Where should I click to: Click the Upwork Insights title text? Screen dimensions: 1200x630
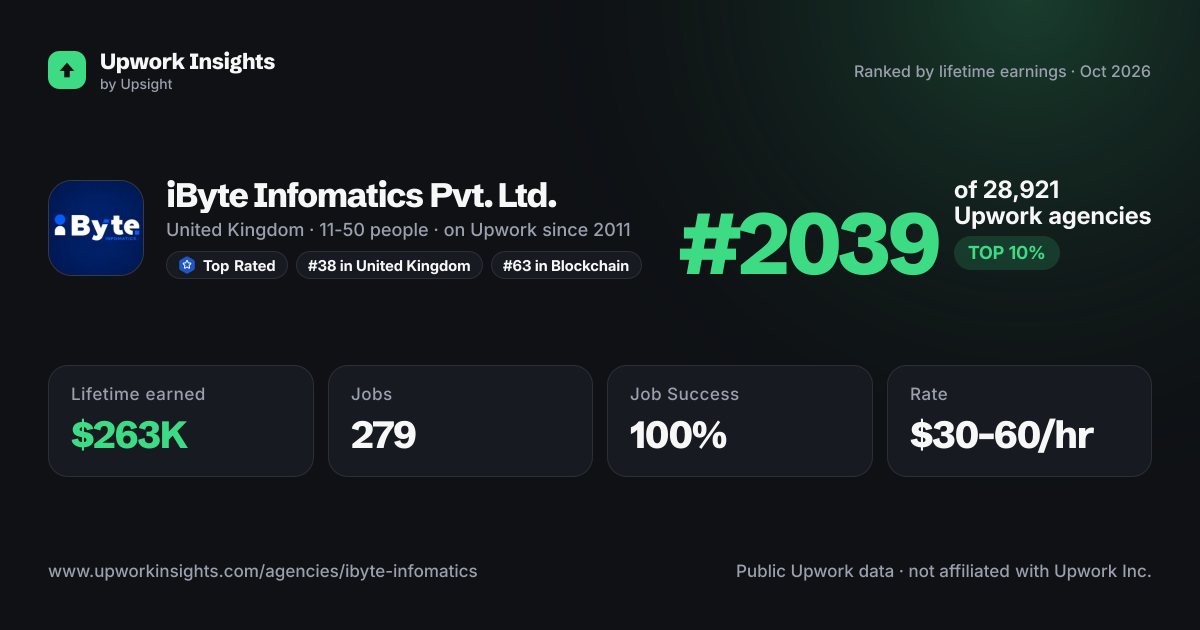[187, 61]
